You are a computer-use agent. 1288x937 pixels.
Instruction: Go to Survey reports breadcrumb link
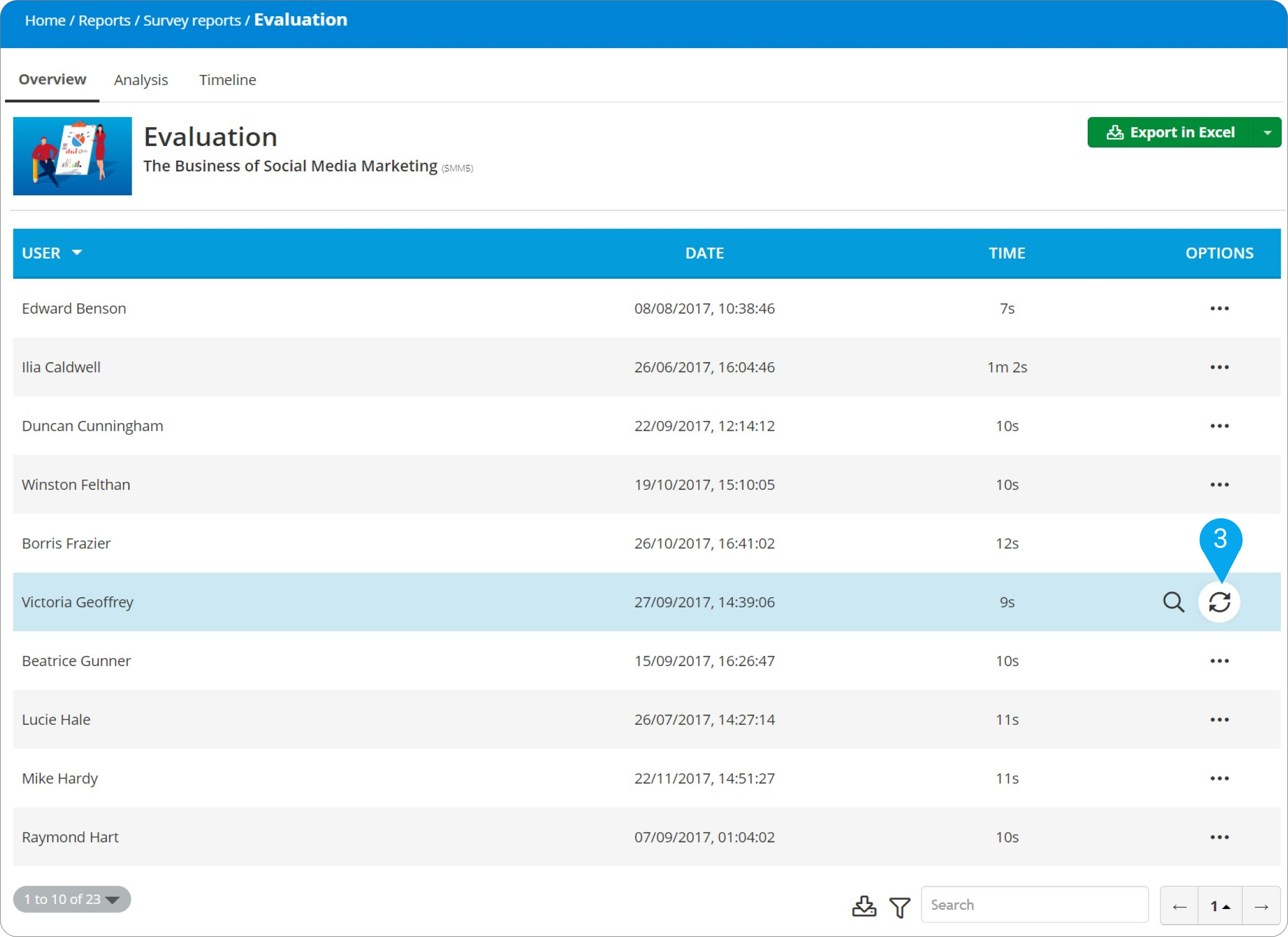tap(192, 21)
